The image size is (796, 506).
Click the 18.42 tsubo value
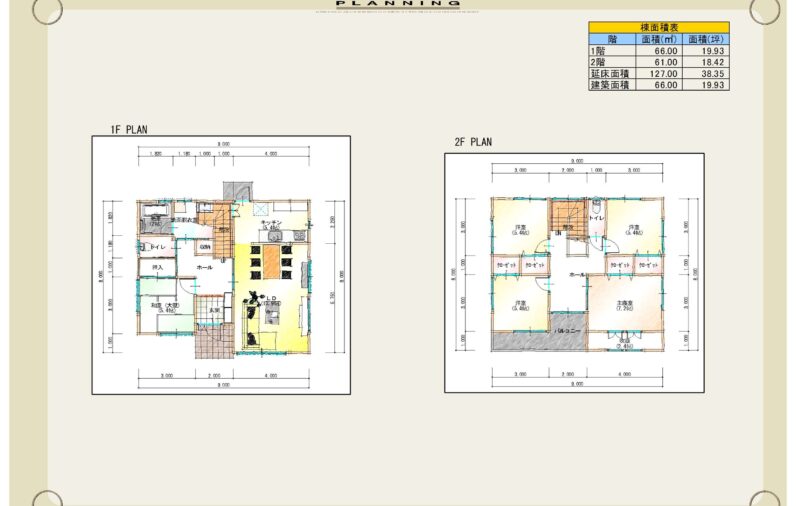point(713,62)
